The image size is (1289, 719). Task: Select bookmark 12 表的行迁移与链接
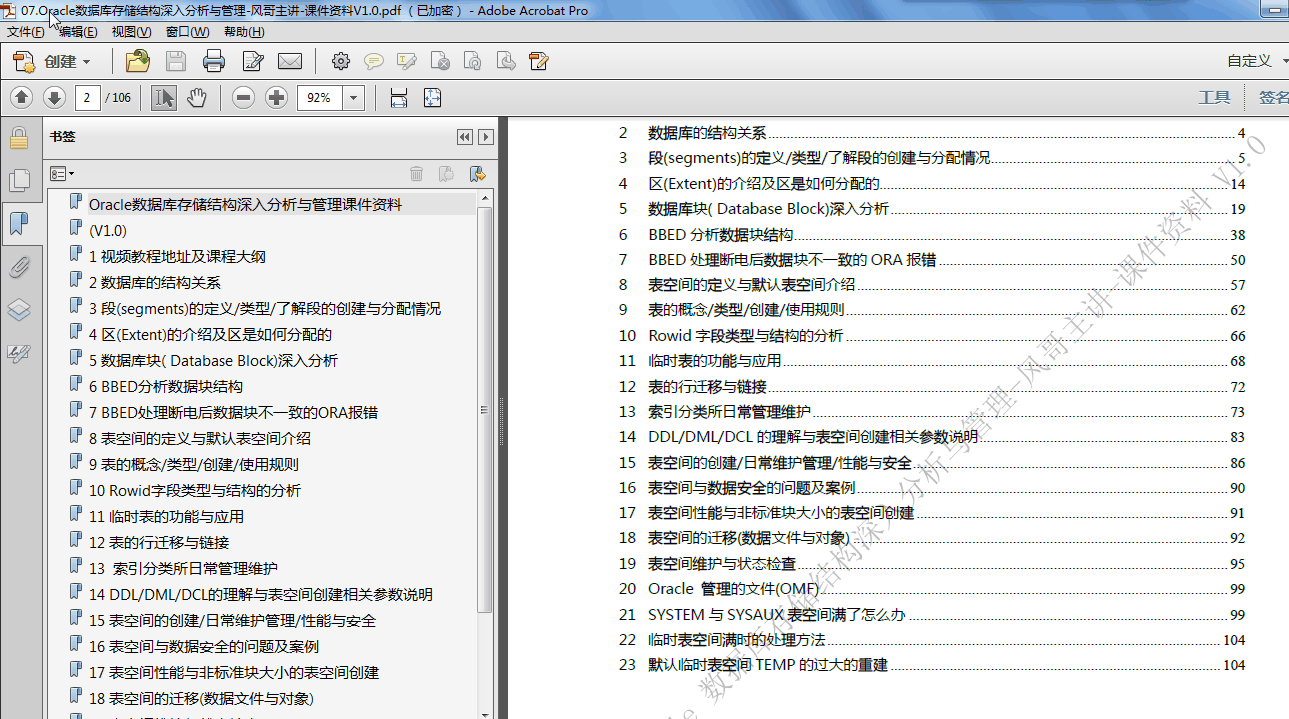(158, 542)
